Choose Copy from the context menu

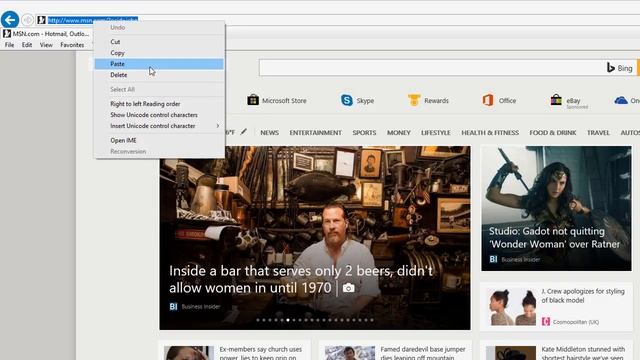click(x=159, y=53)
